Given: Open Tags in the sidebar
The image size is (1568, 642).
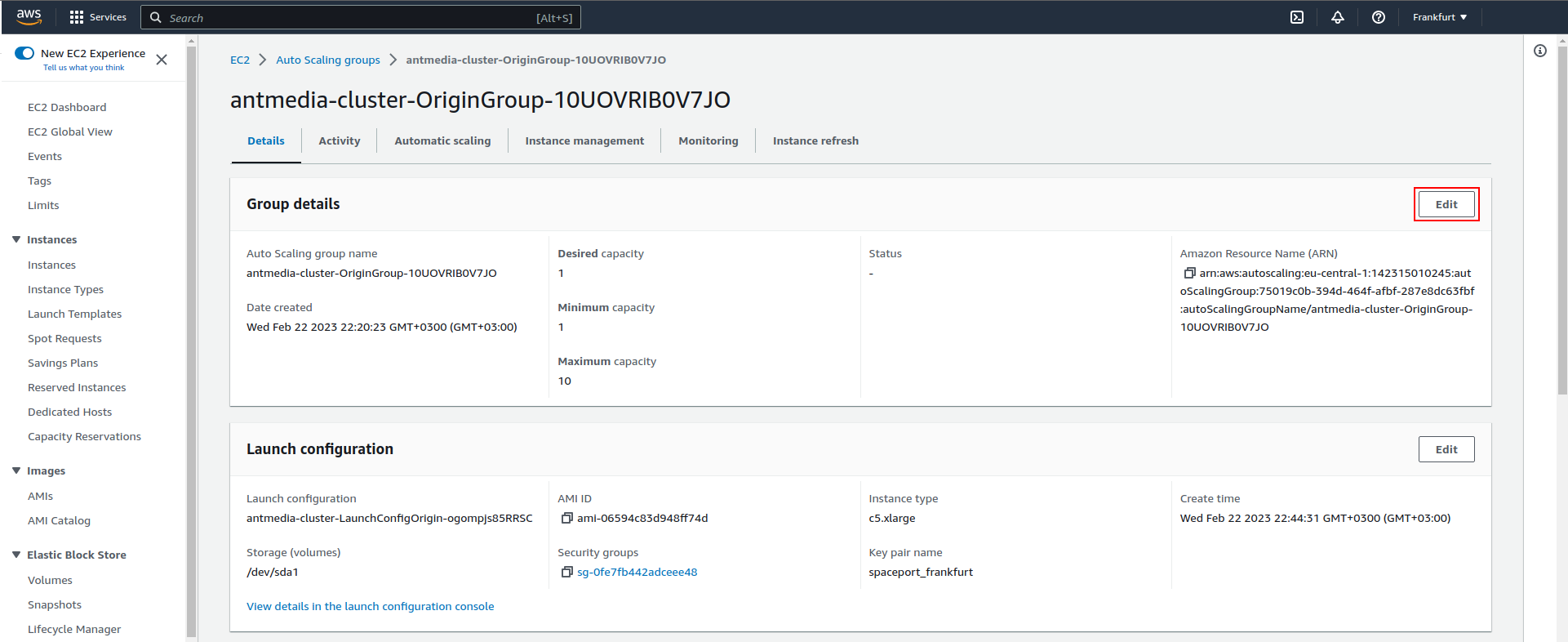Looking at the screenshot, I should click(39, 181).
